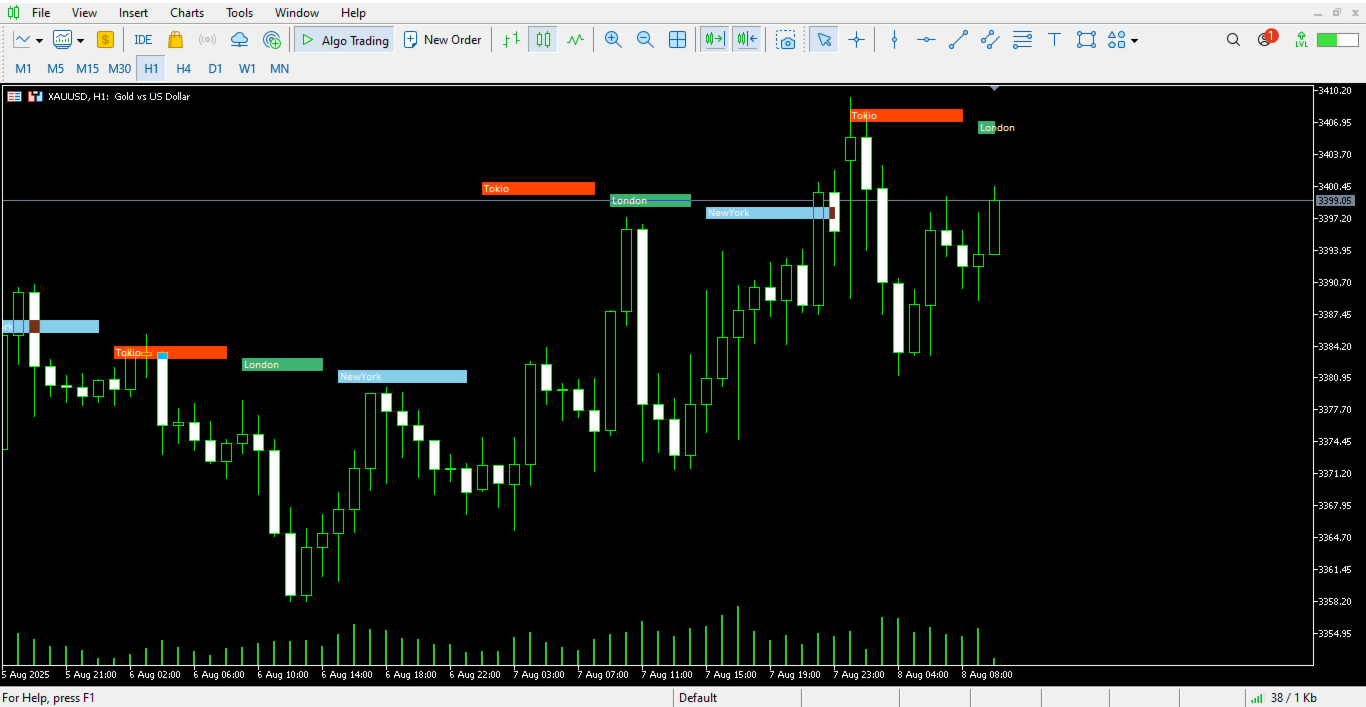Draw a vertical line object

pos(894,40)
